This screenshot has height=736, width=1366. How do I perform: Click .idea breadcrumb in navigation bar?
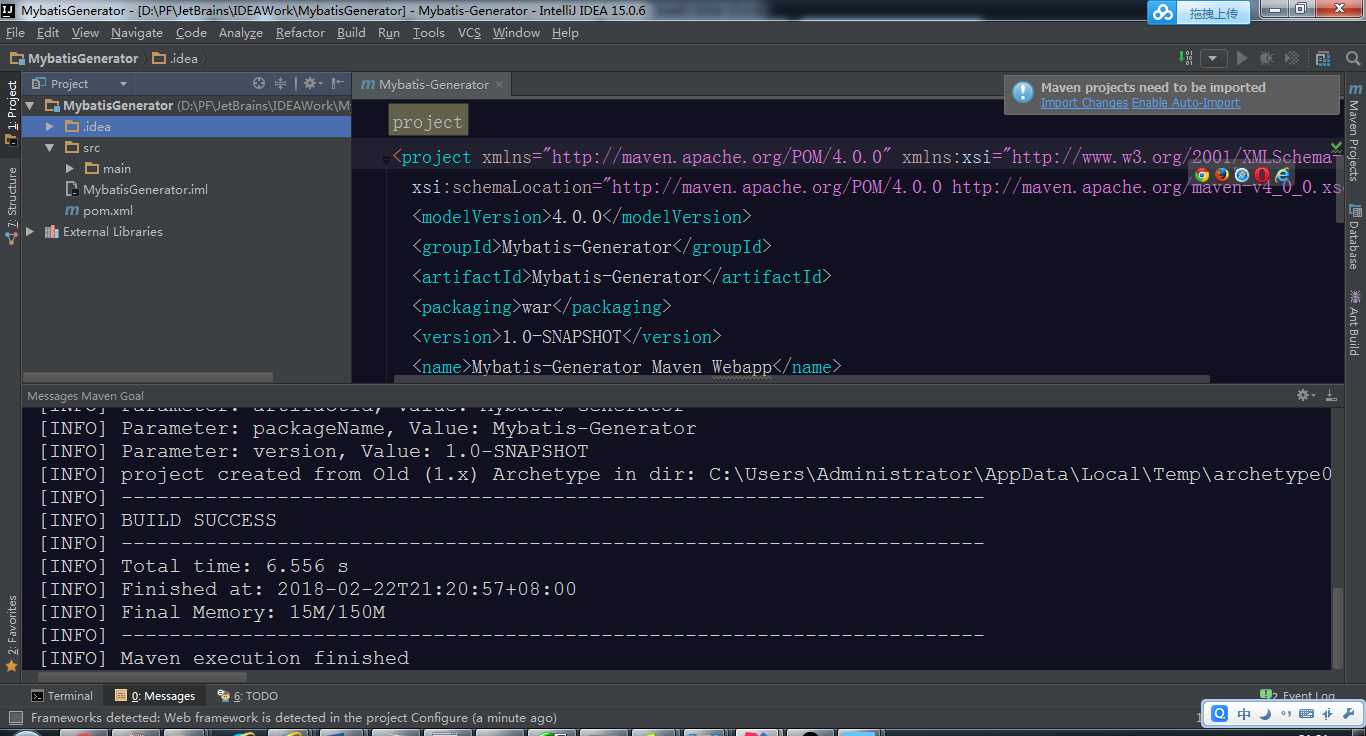tap(175, 58)
